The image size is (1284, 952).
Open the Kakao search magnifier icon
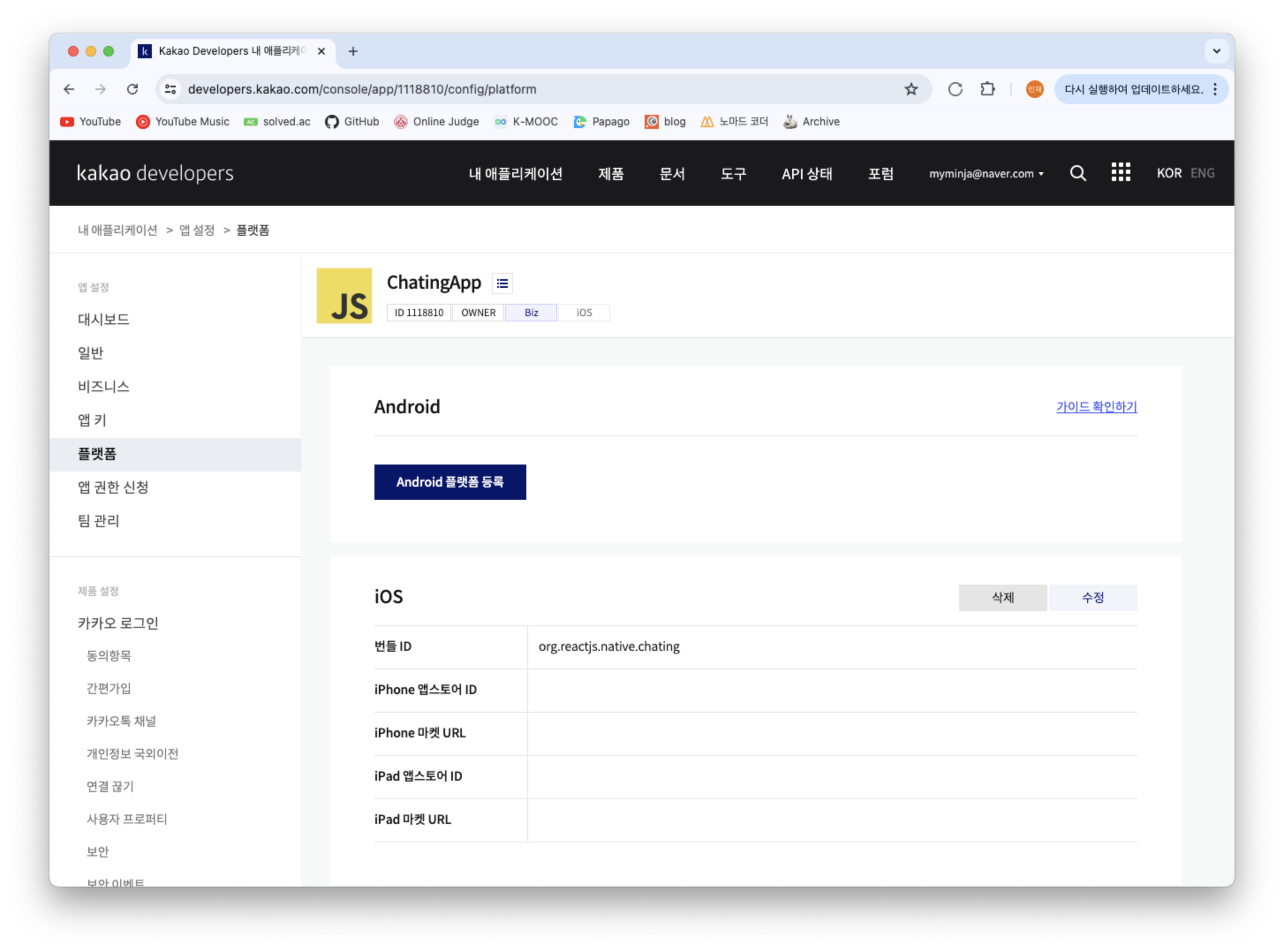1078,174
